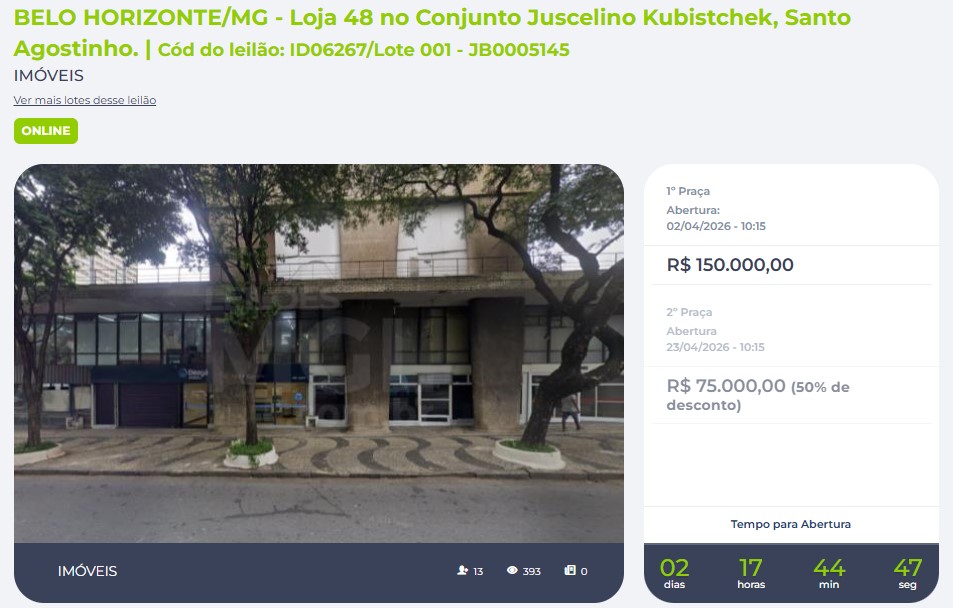Open 'Ver mais lotes desse leilão' link
The width and height of the screenshot is (953, 608).
click(x=84, y=100)
